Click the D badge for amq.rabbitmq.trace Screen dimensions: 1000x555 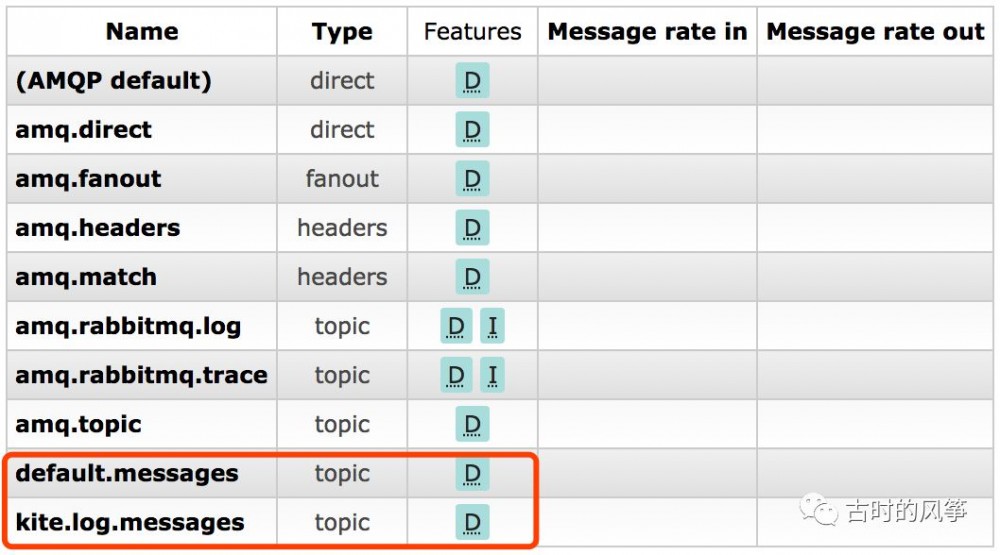coord(456,375)
